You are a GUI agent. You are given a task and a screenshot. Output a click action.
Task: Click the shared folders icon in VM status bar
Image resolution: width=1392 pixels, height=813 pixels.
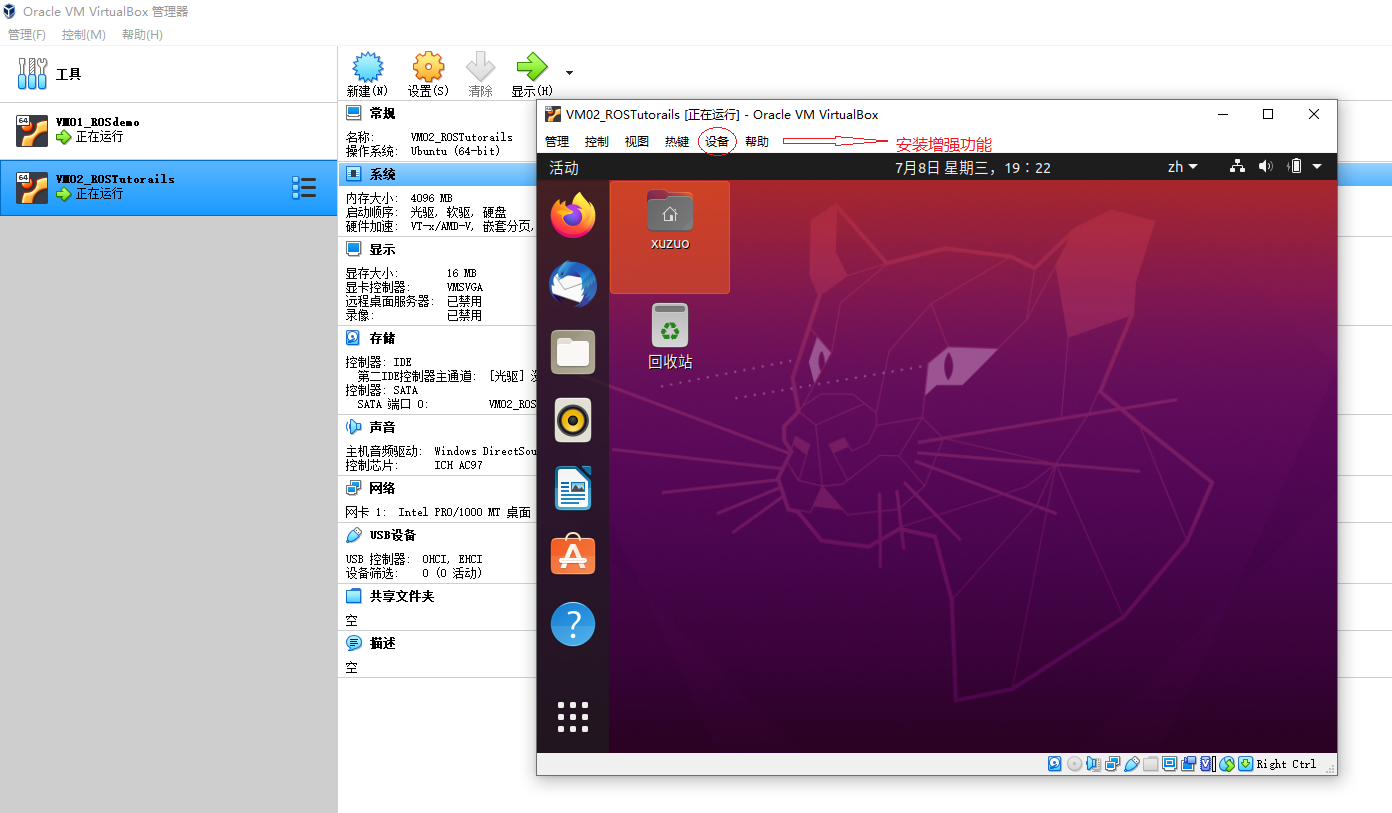pos(1150,764)
